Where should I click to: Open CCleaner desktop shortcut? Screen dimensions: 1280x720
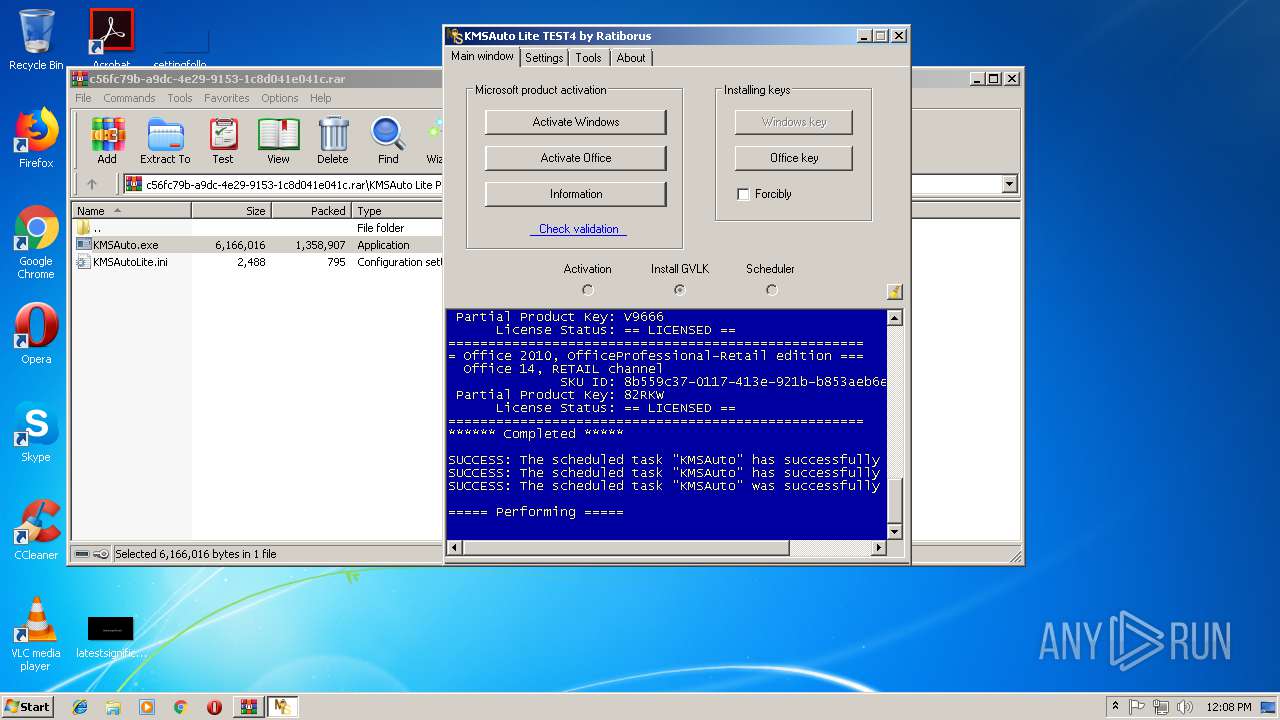click(36, 531)
